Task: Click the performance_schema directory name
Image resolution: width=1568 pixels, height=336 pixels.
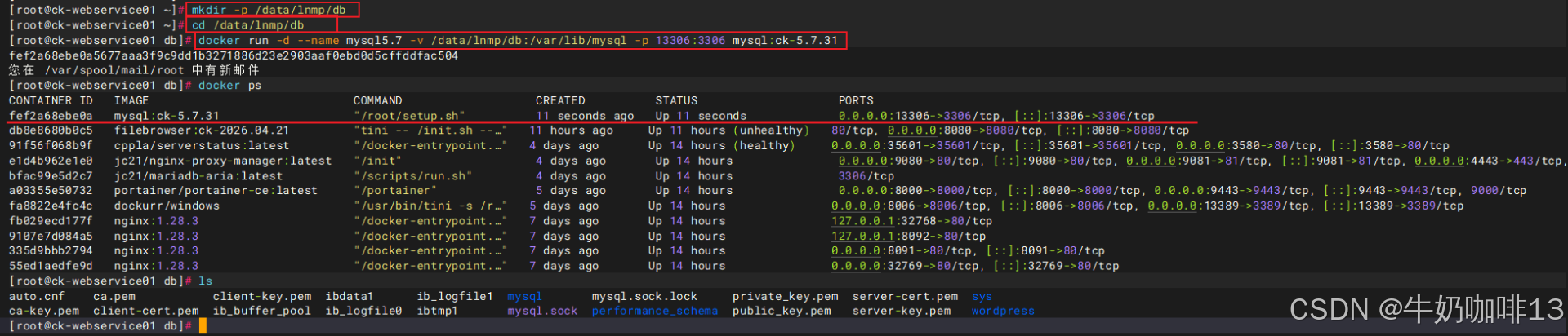Action: 655,311
